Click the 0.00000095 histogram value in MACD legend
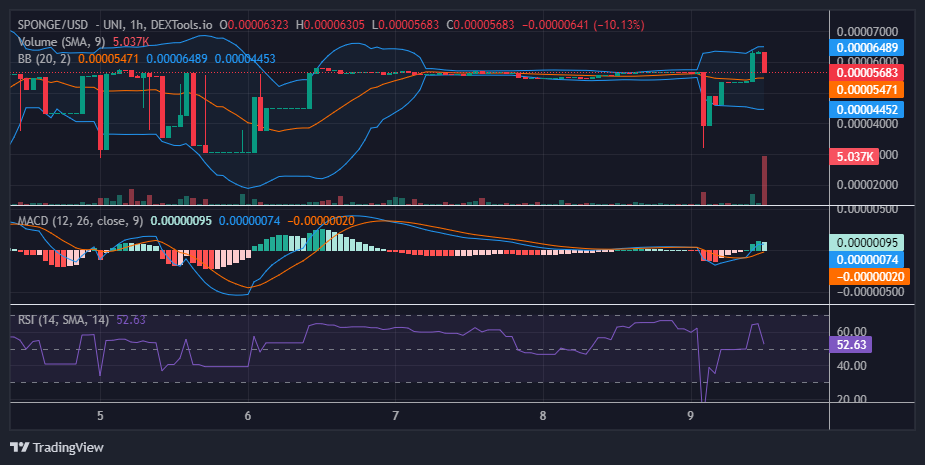The width and height of the screenshot is (925, 465). [x=181, y=221]
